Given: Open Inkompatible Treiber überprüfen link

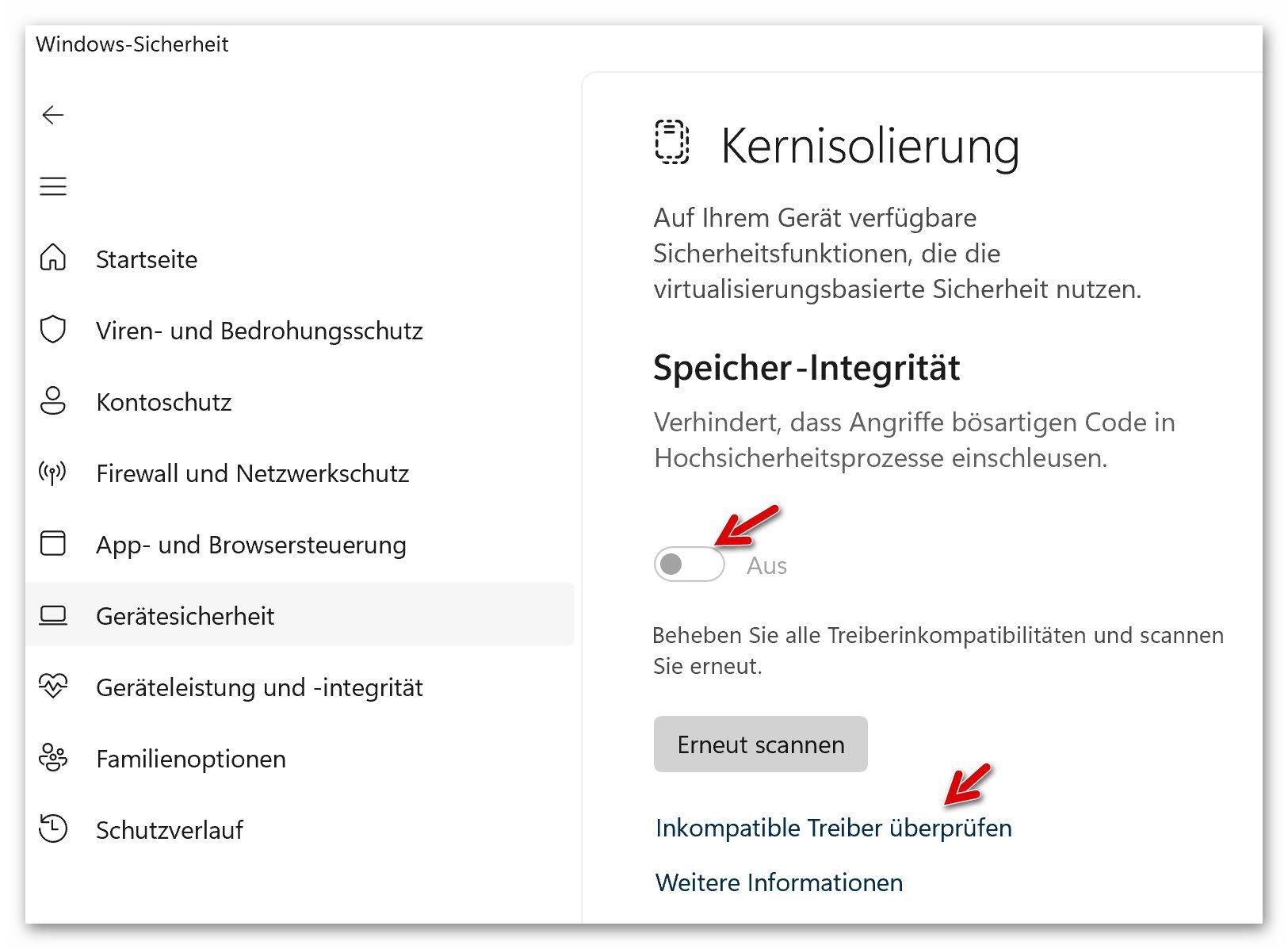Looking at the screenshot, I should click(833, 828).
